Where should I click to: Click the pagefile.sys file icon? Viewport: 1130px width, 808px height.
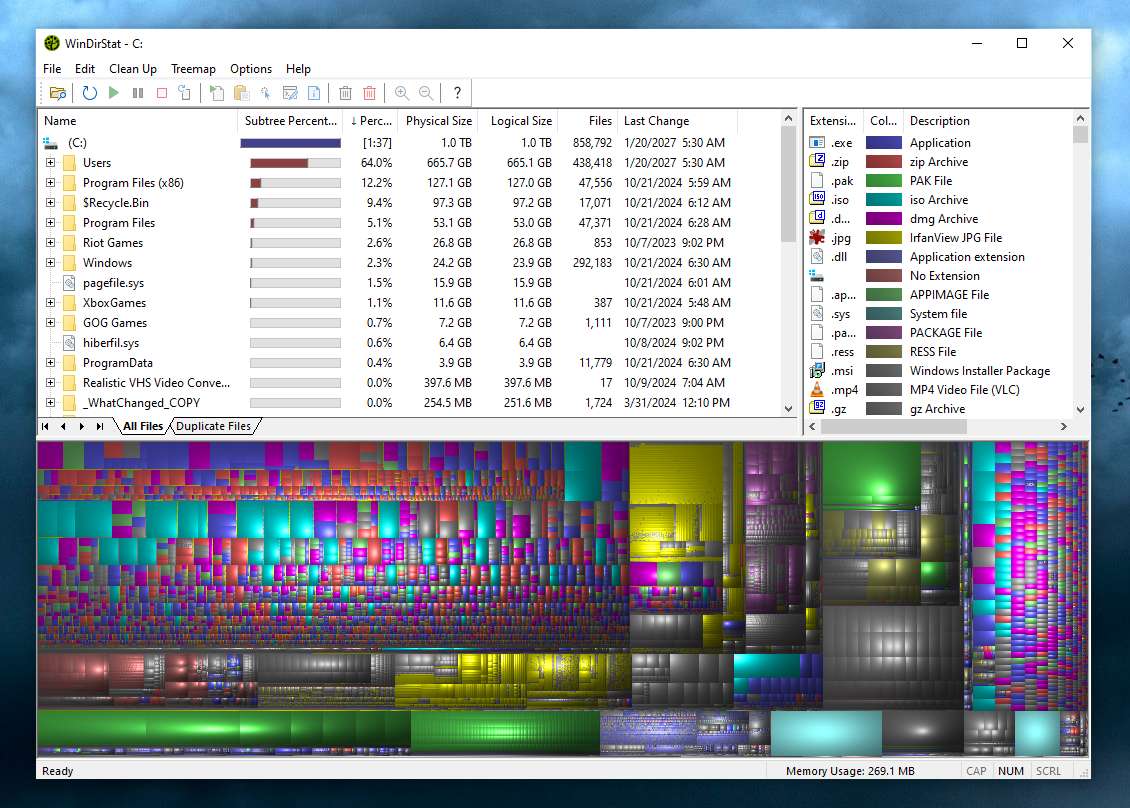(x=69, y=283)
